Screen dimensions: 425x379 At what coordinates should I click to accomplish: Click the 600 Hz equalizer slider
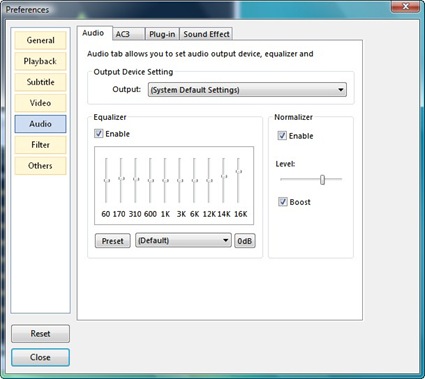point(150,180)
